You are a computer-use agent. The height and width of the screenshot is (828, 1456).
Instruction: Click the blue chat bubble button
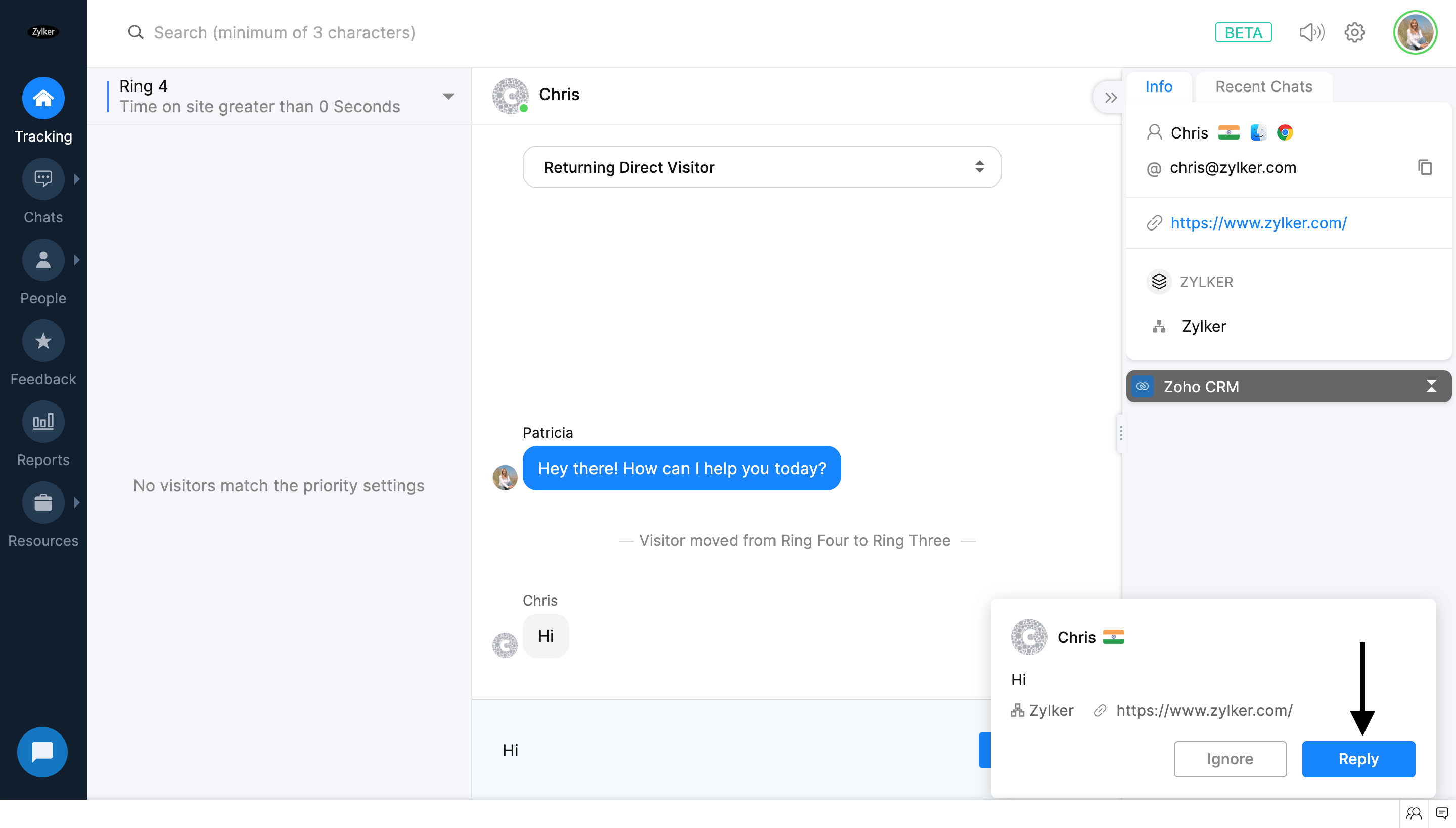tap(42, 752)
